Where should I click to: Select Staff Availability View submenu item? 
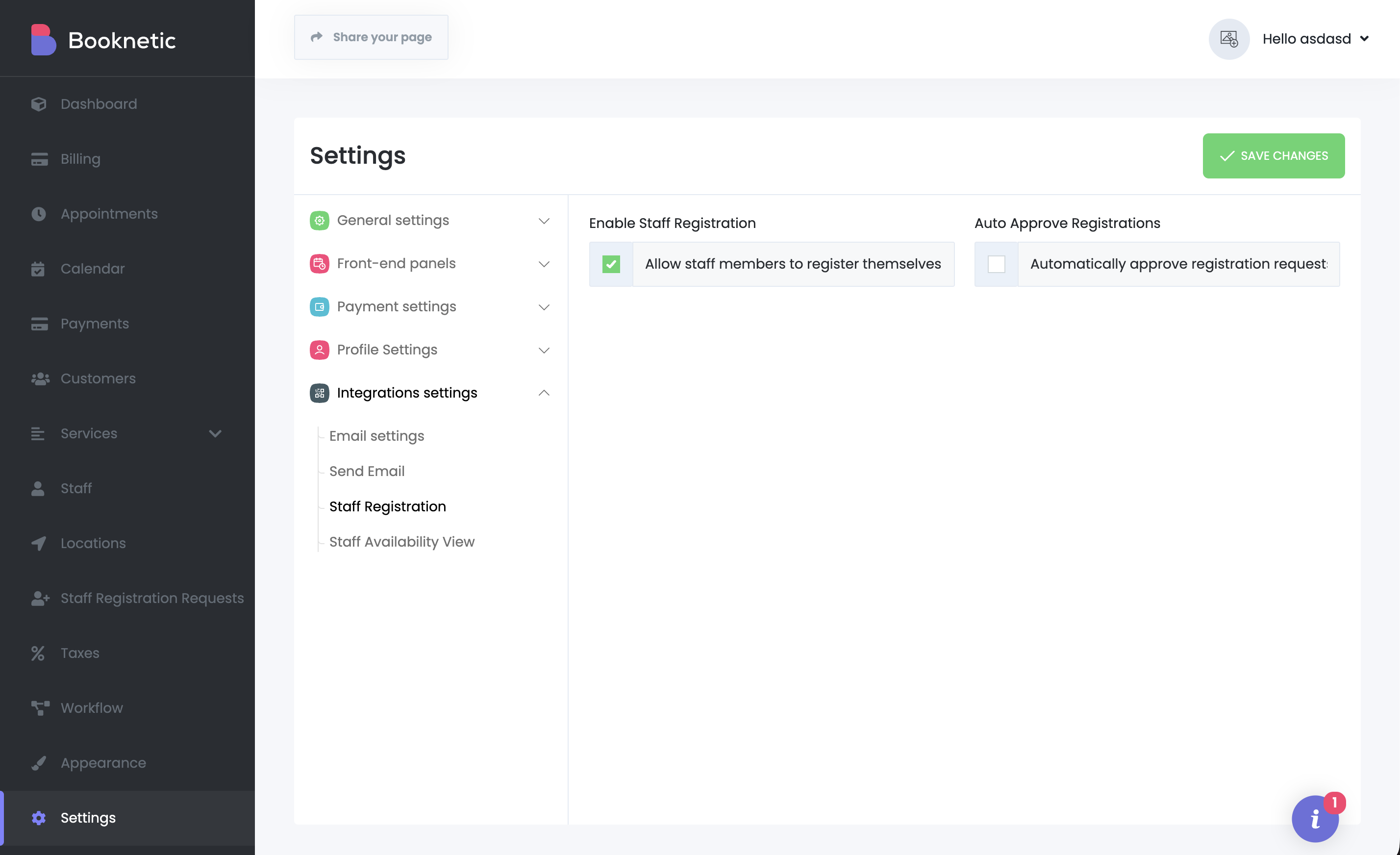pyautogui.click(x=401, y=541)
